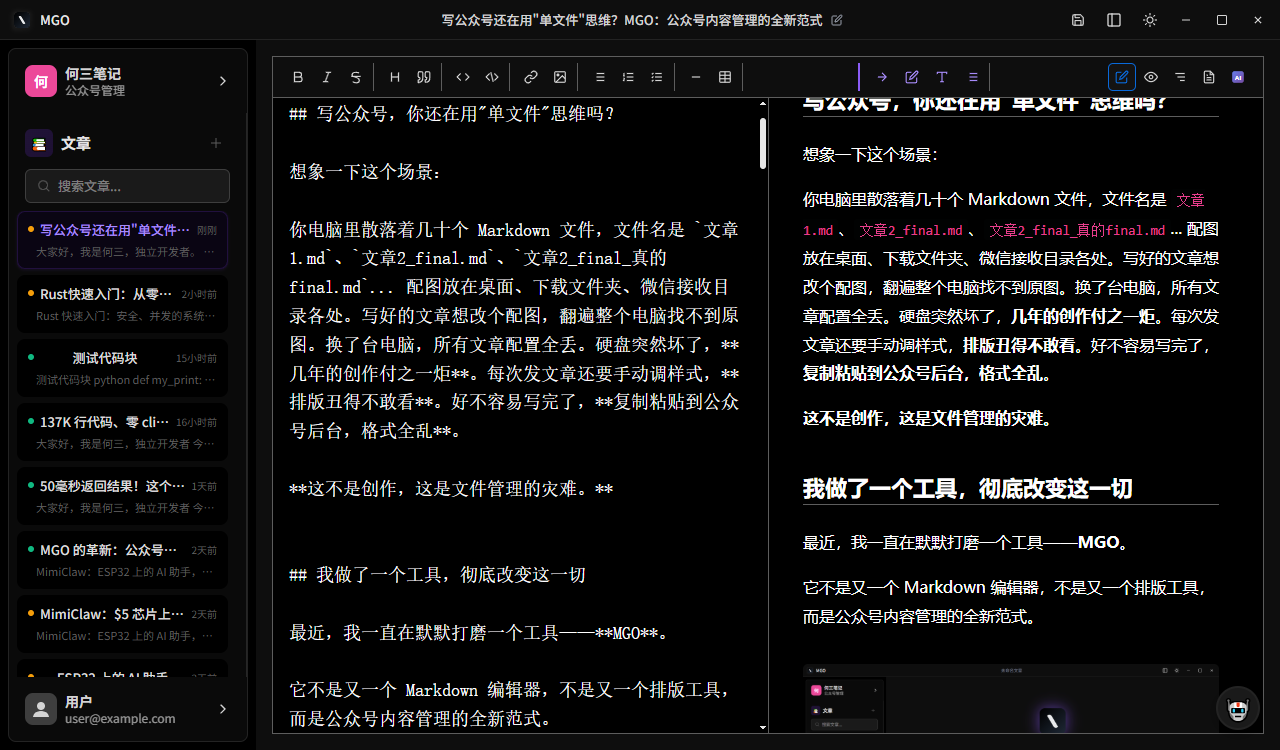Click the search articles input field
Viewport: 1280px width, 750px height.
127,186
